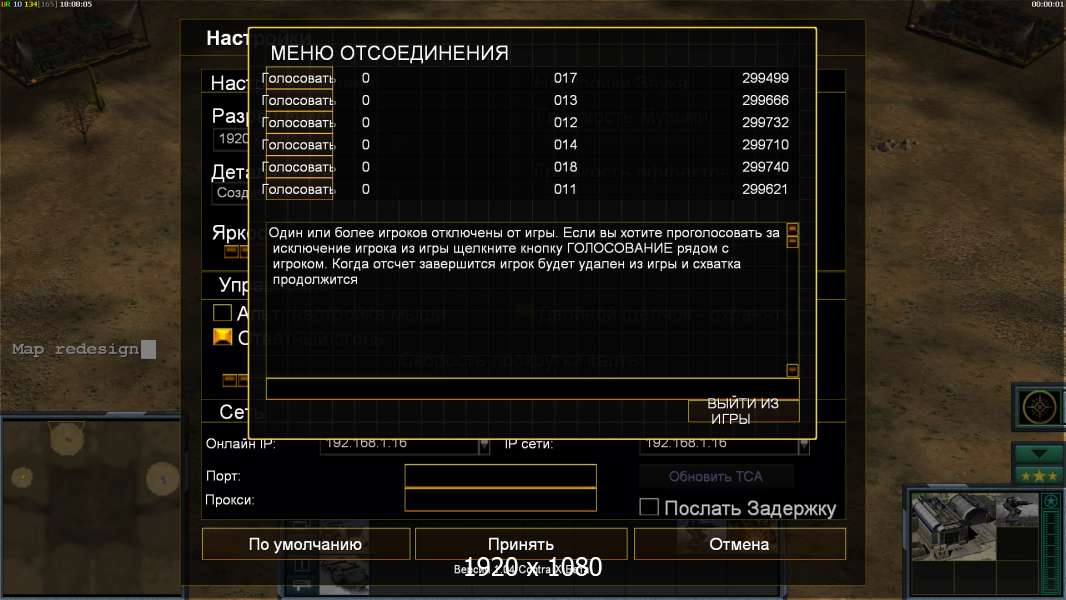Click player name 013 in the list
Screen dimensions: 1066x600
[565, 101]
